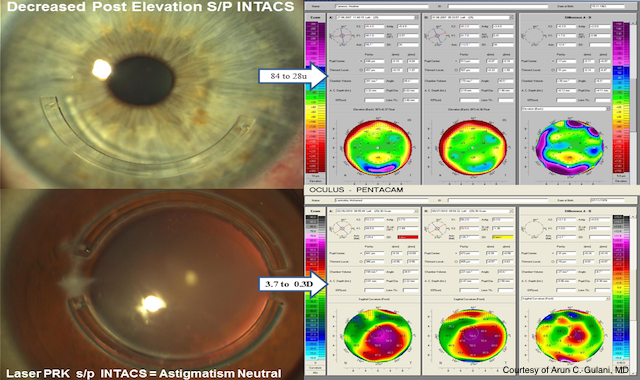Click the Name field in upper Pentacam window
This screenshot has height=380, width=640.
[381, 7]
